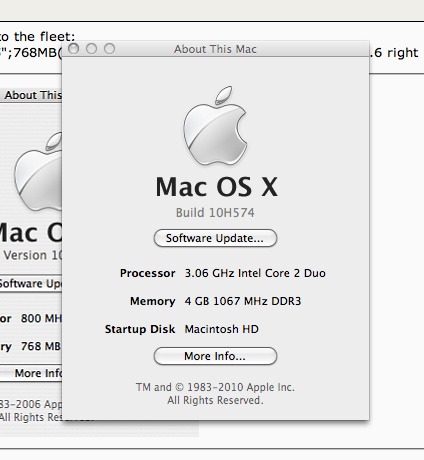Click the Version text in the background window
424x460 pixels.
click(32, 255)
